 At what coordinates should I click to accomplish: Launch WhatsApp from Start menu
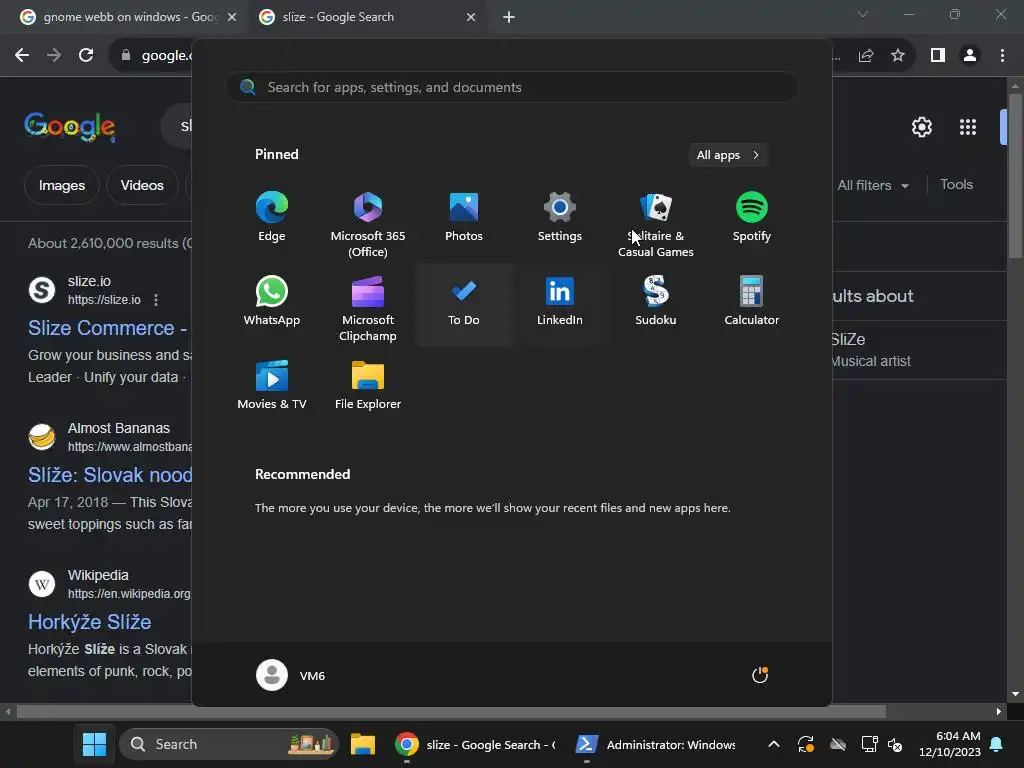coord(272,301)
